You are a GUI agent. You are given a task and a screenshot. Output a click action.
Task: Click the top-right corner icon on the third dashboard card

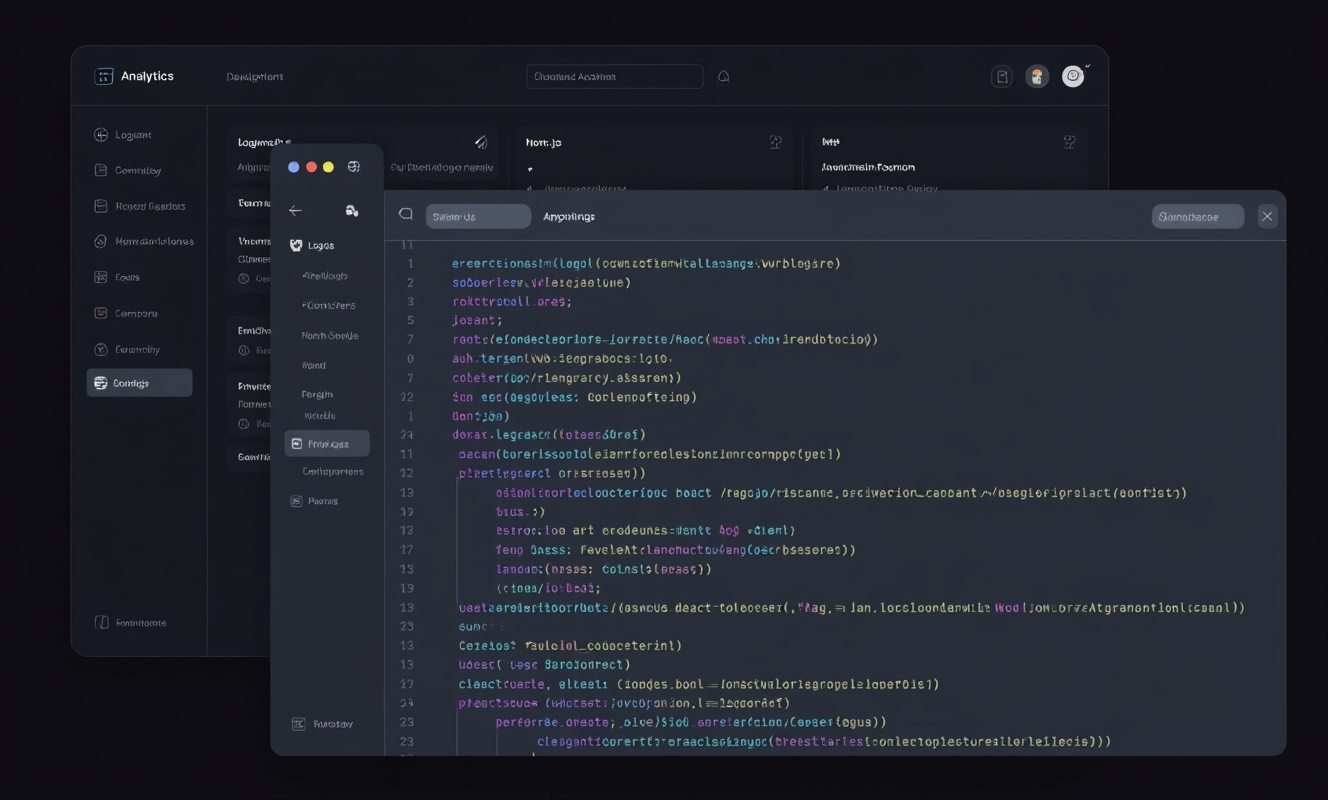[1069, 143]
